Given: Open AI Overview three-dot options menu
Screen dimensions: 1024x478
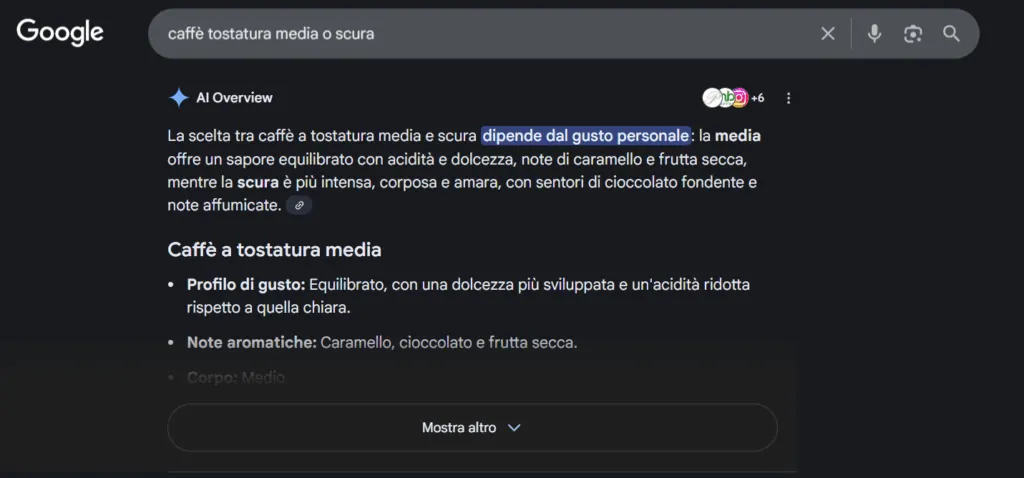Looking at the screenshot, I should (x=788, y=98).
